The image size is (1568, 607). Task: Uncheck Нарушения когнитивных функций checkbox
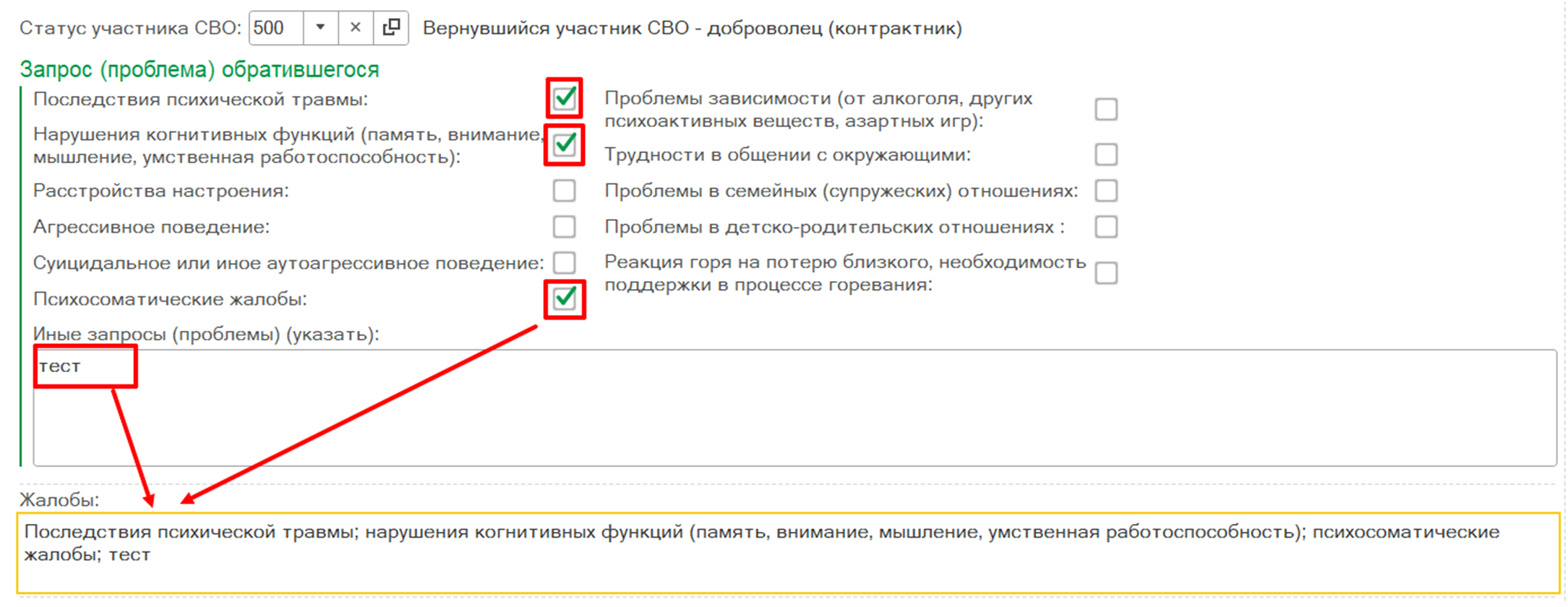[564, 145]
